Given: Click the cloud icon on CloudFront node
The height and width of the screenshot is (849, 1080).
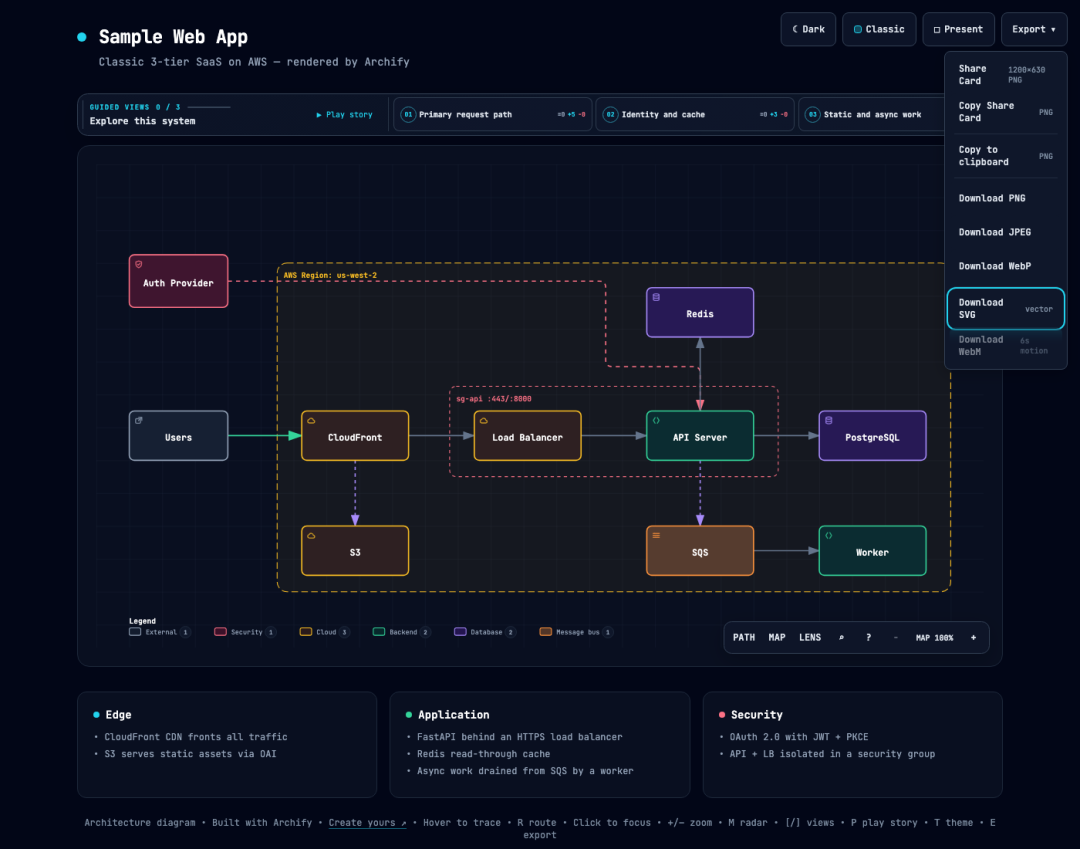Looking at the screenshot, I should 311,421.
